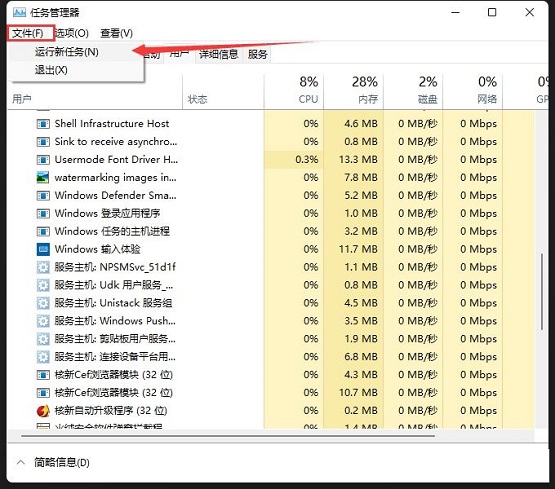This screenshot has width=555, height=489.
Task: Click the 13.3 MB memory cell
Action: point(354,160)
